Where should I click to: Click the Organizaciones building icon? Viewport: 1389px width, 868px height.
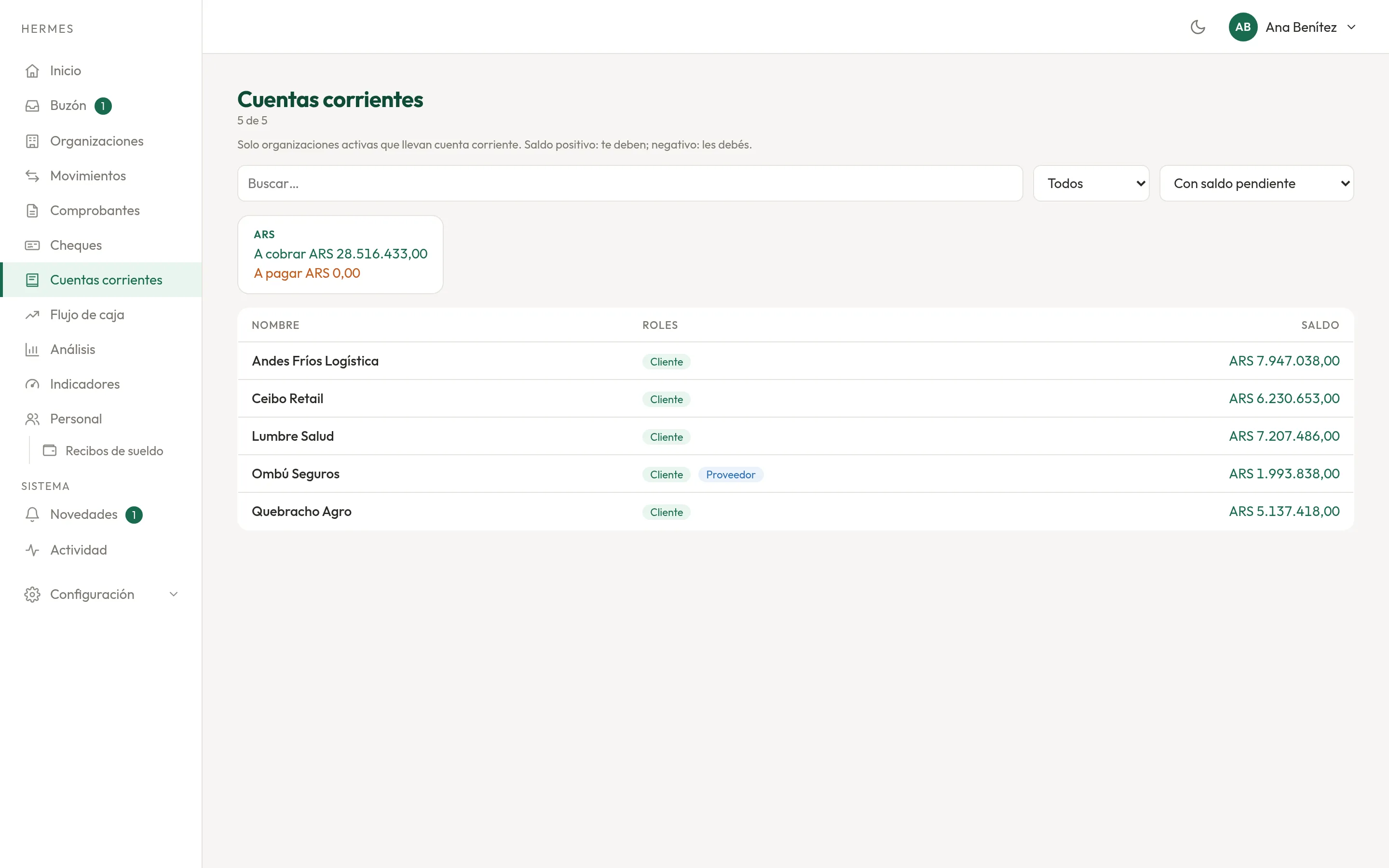(x=32, y=141)
